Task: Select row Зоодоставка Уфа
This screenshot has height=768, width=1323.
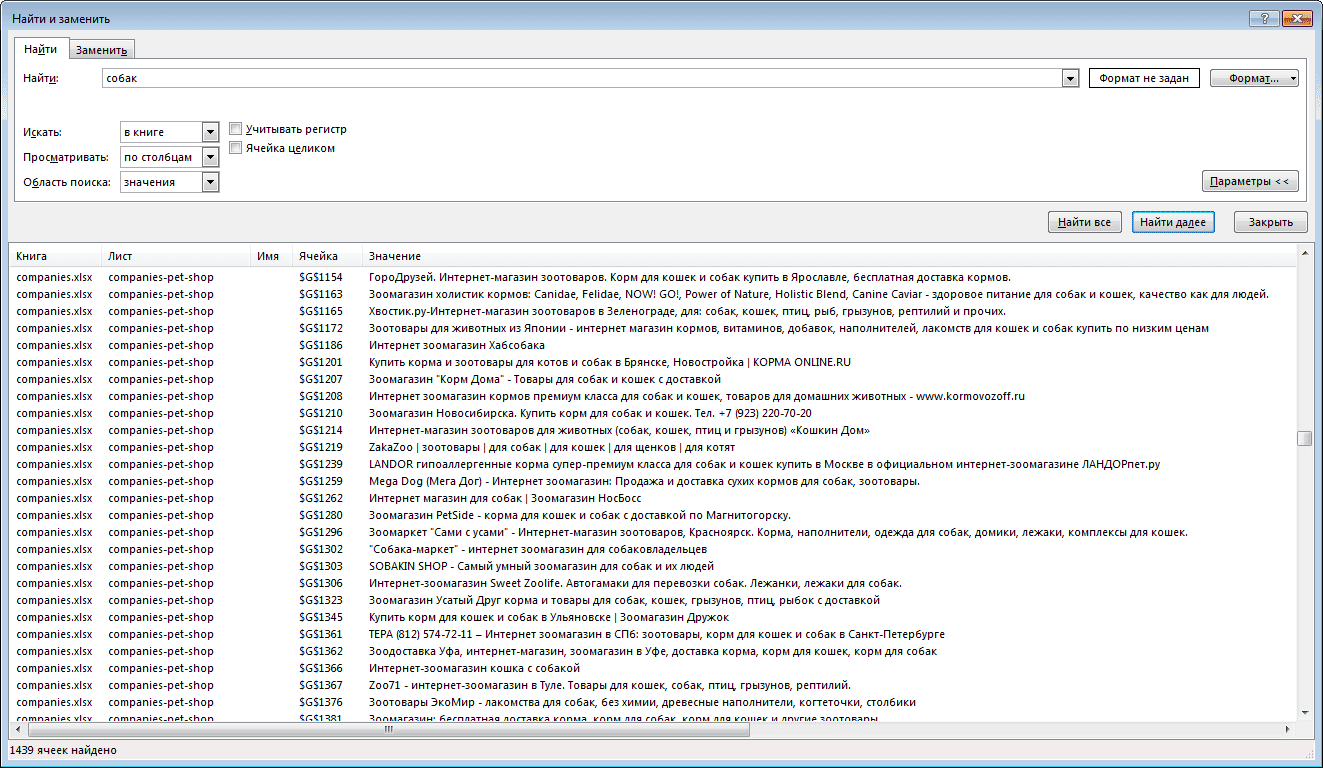Action: [x=653, y=651]
